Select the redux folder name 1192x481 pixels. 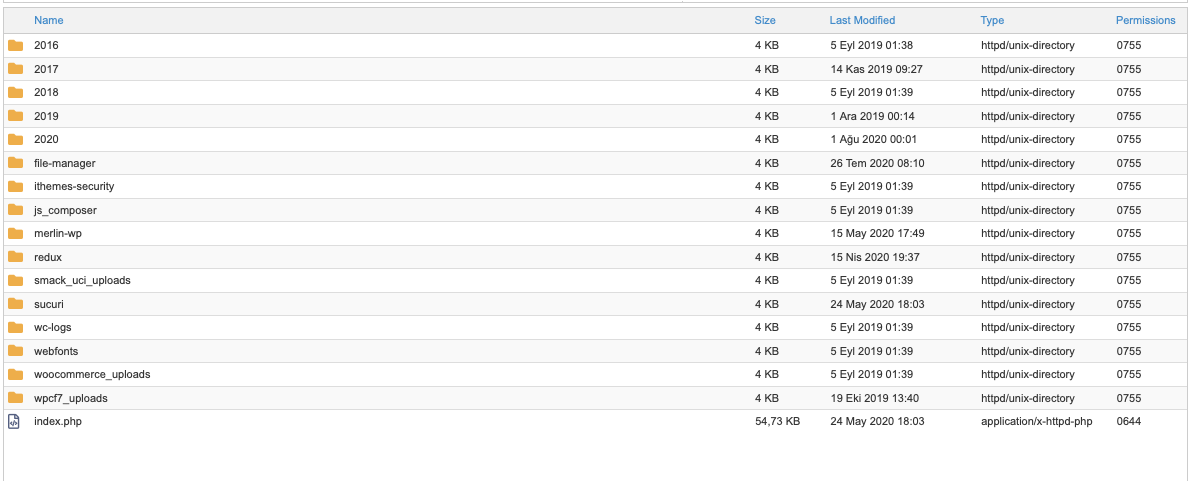(48, 257)
